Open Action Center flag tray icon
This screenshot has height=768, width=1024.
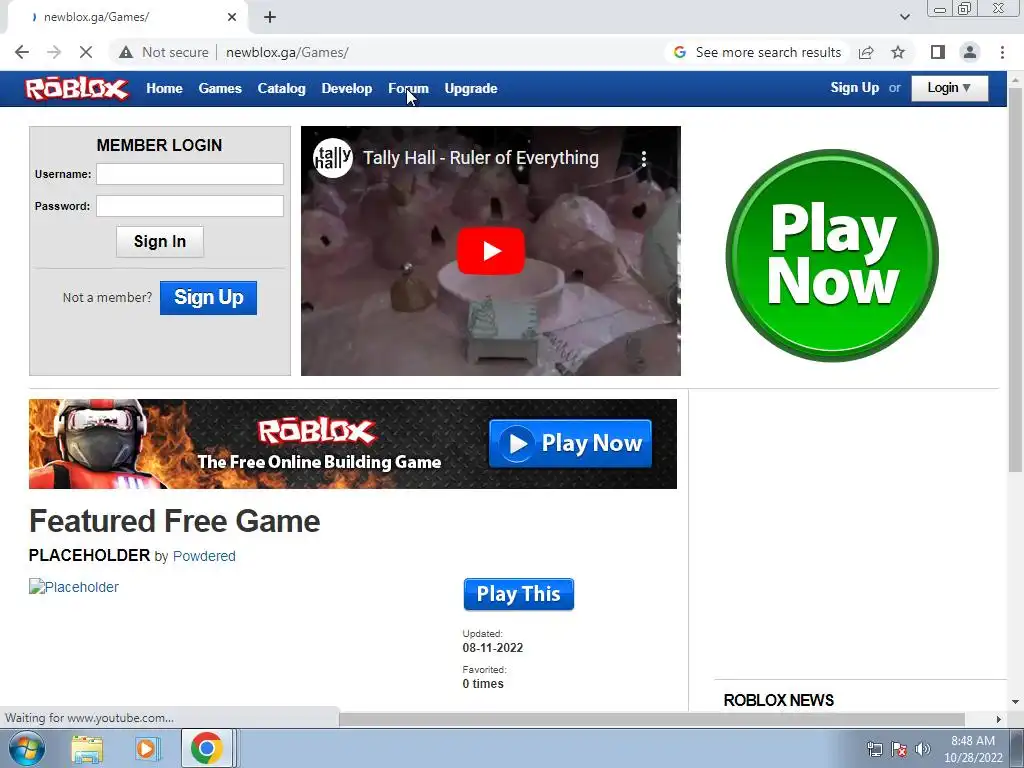(x=899, y=749)
